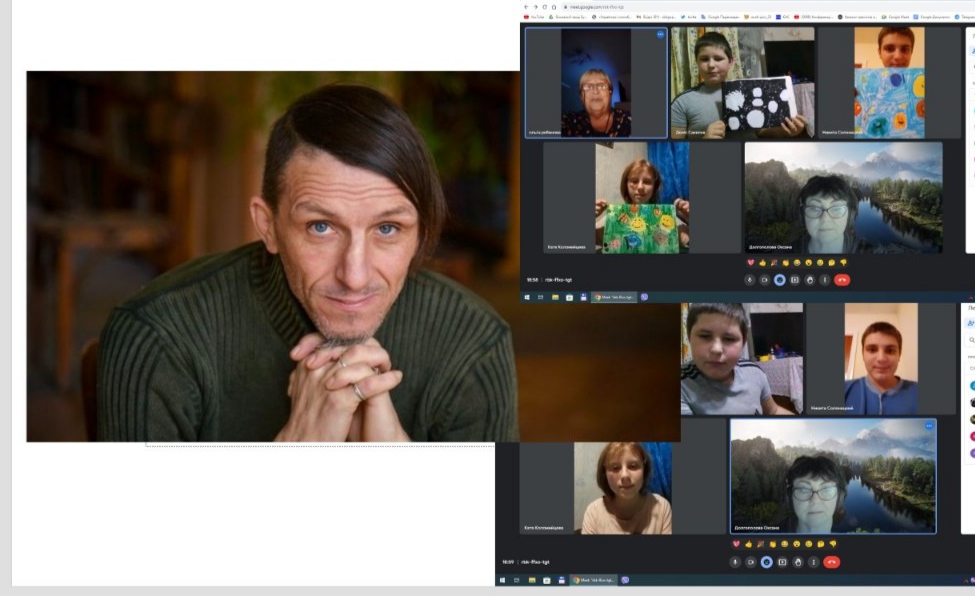Open more options menu in lower Meet window

[x=813, y=562]
